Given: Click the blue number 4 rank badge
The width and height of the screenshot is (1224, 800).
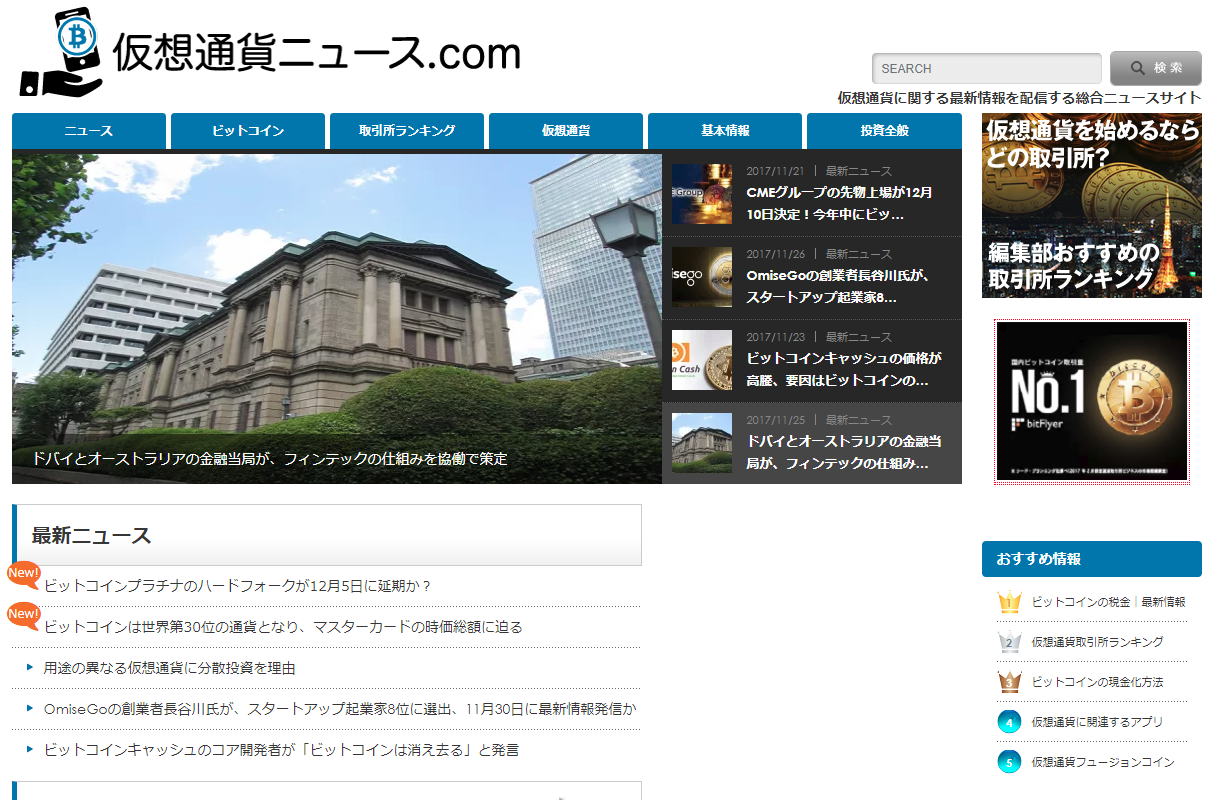Looking at the screenshot, I should pyautogui.click(x=1009, y=722).
